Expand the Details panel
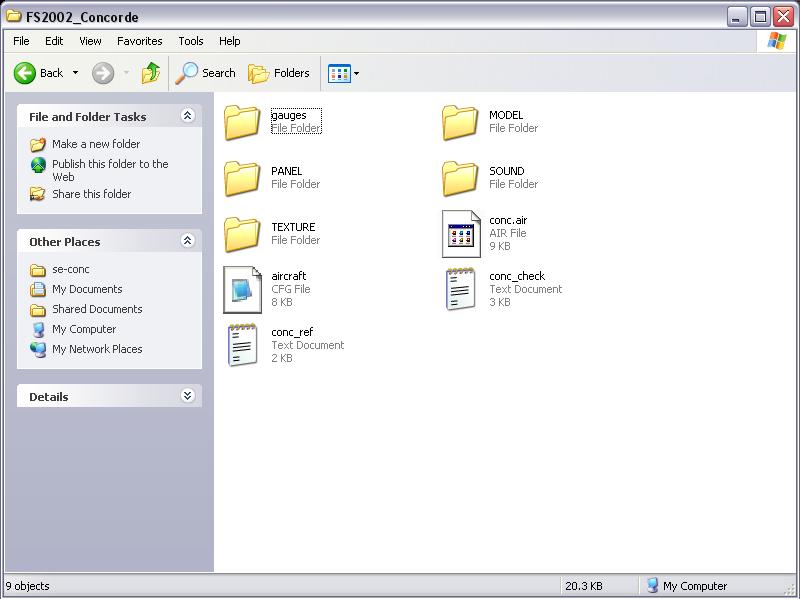This screenshot has width=800, height=599. pos(187,396)
